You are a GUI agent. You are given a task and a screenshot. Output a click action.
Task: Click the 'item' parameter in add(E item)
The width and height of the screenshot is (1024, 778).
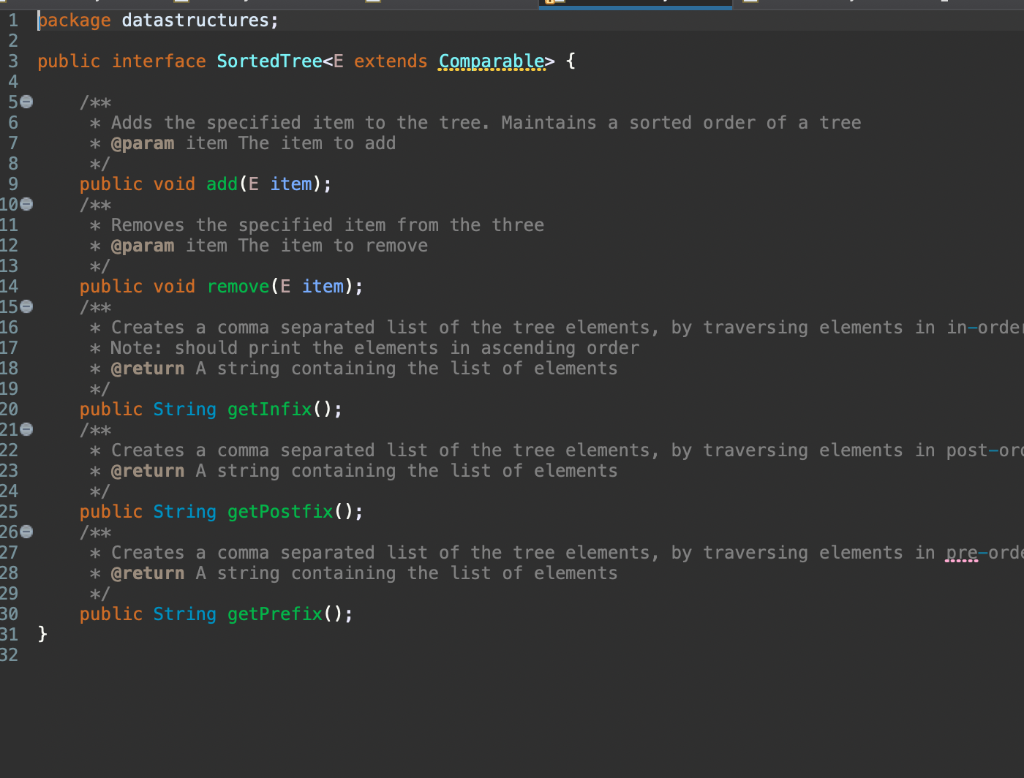pos(291,184)
